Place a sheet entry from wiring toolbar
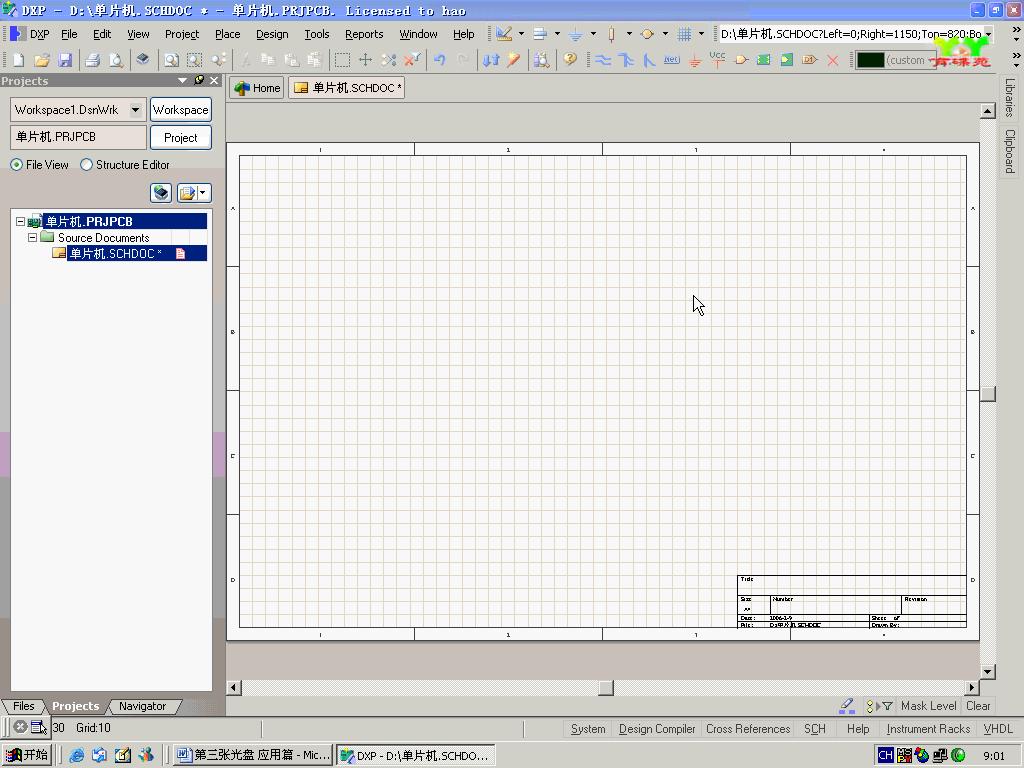 tap(787, 60)
